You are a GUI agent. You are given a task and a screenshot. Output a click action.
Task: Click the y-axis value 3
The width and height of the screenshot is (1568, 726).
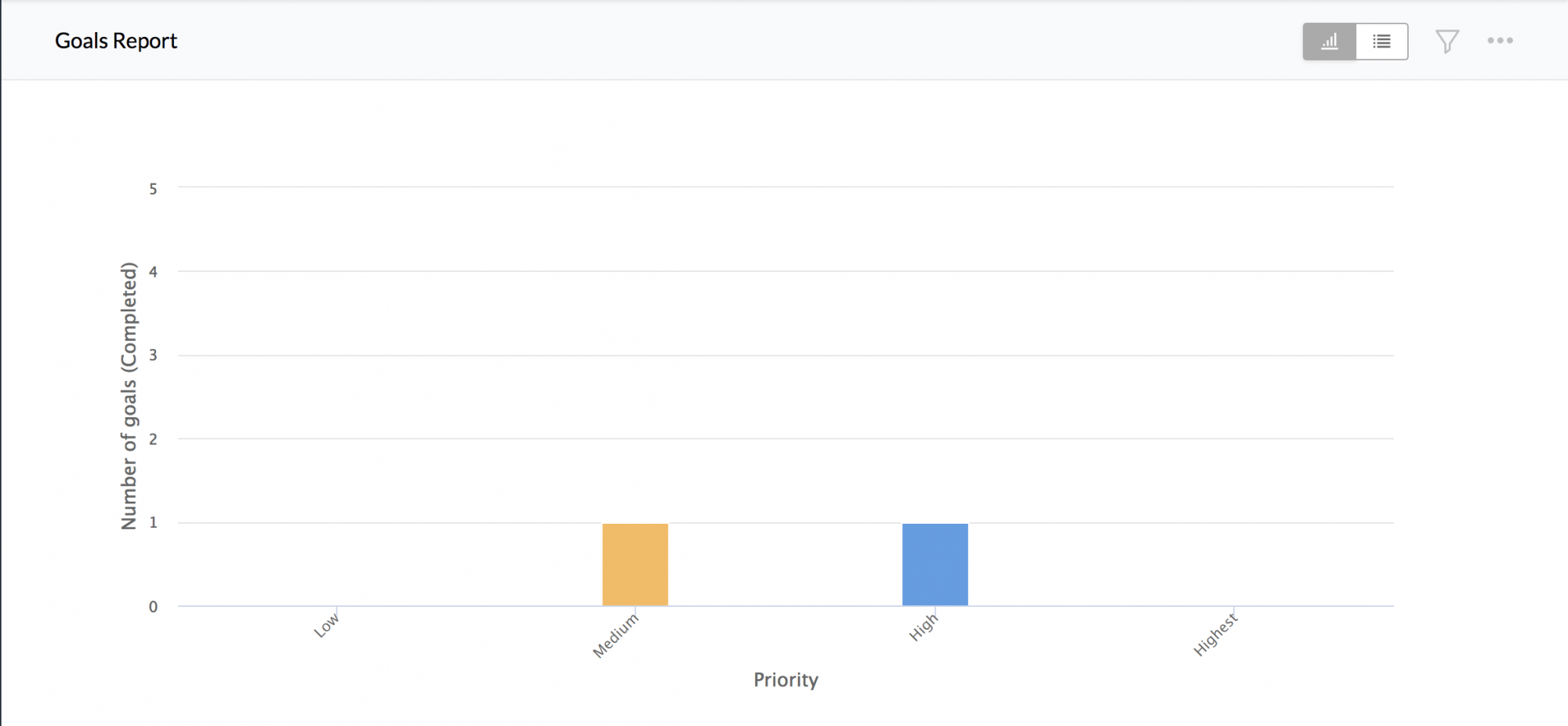(154, 355)
